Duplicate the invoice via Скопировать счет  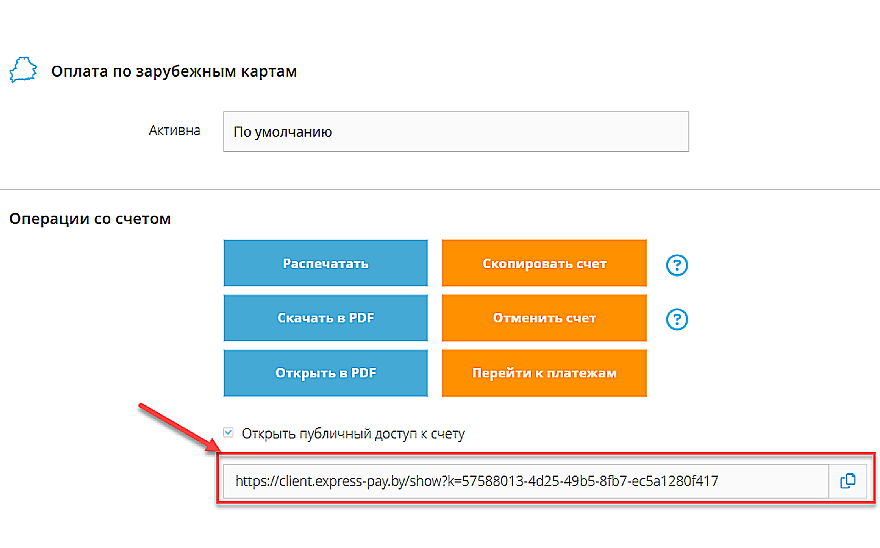tap(544, 264)
